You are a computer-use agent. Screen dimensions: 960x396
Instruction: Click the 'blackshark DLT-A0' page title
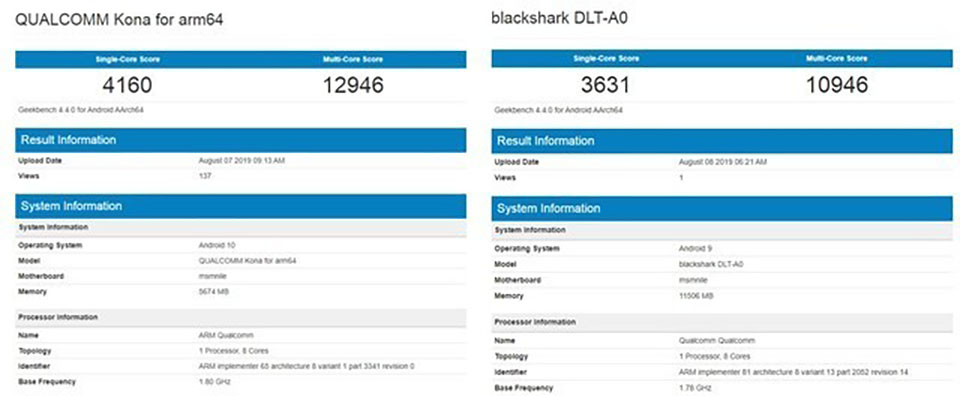click(x=560, y=18)
